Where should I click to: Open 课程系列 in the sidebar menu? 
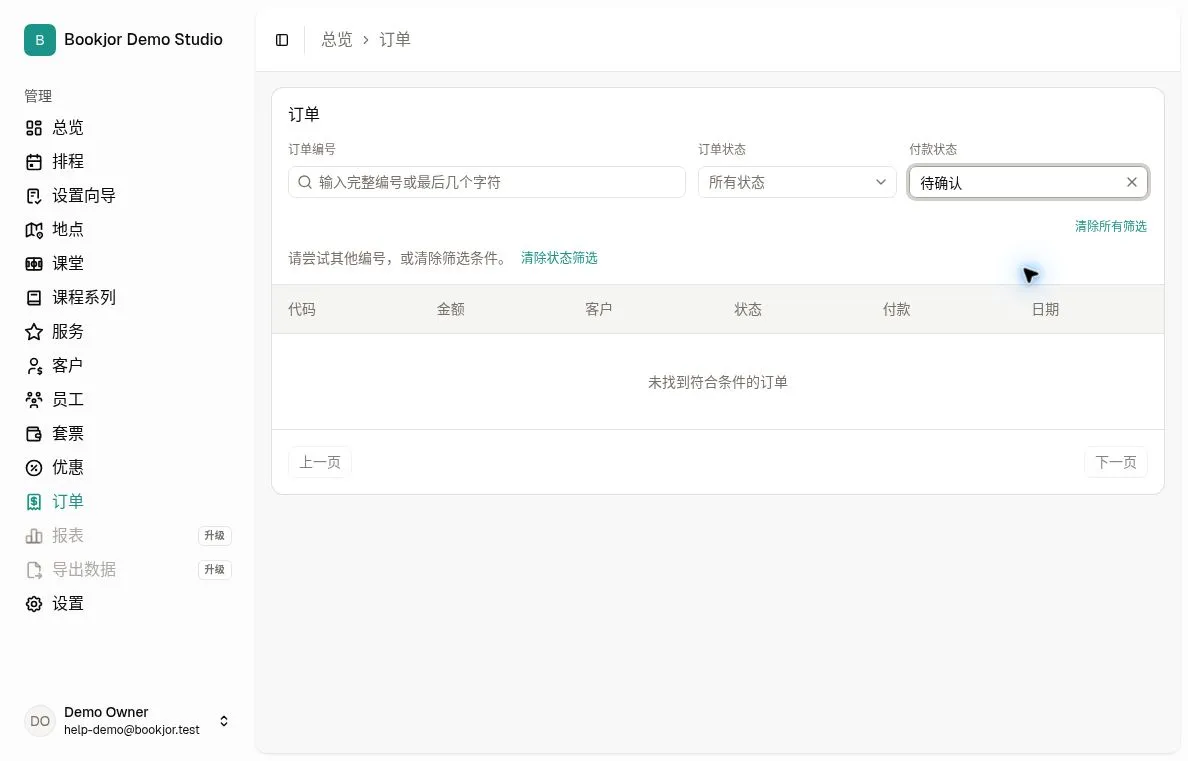coord(83,298)
